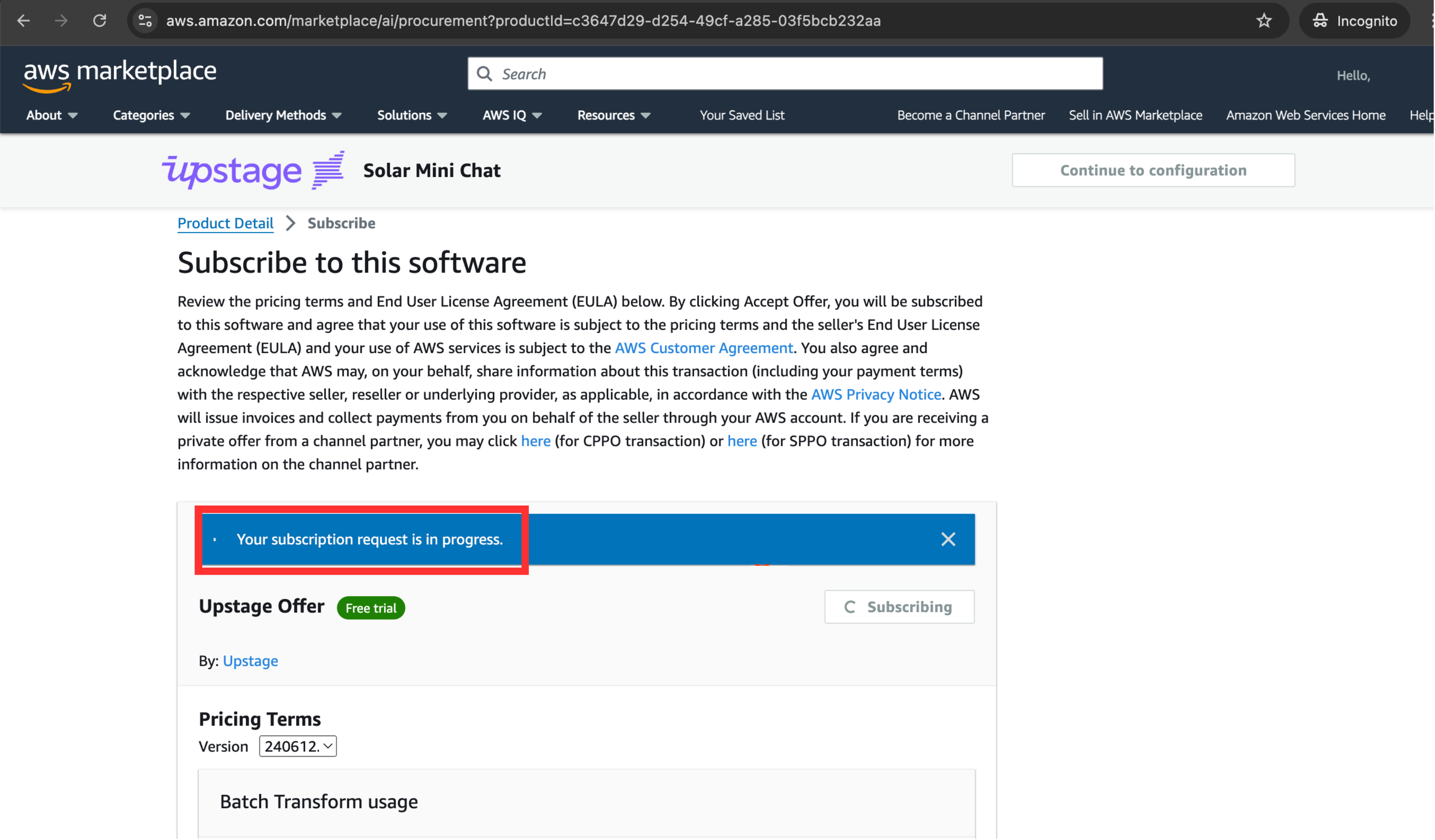1435x840 pixels.
Task: Click the address bar URL
Action: (x=524, y=21)
